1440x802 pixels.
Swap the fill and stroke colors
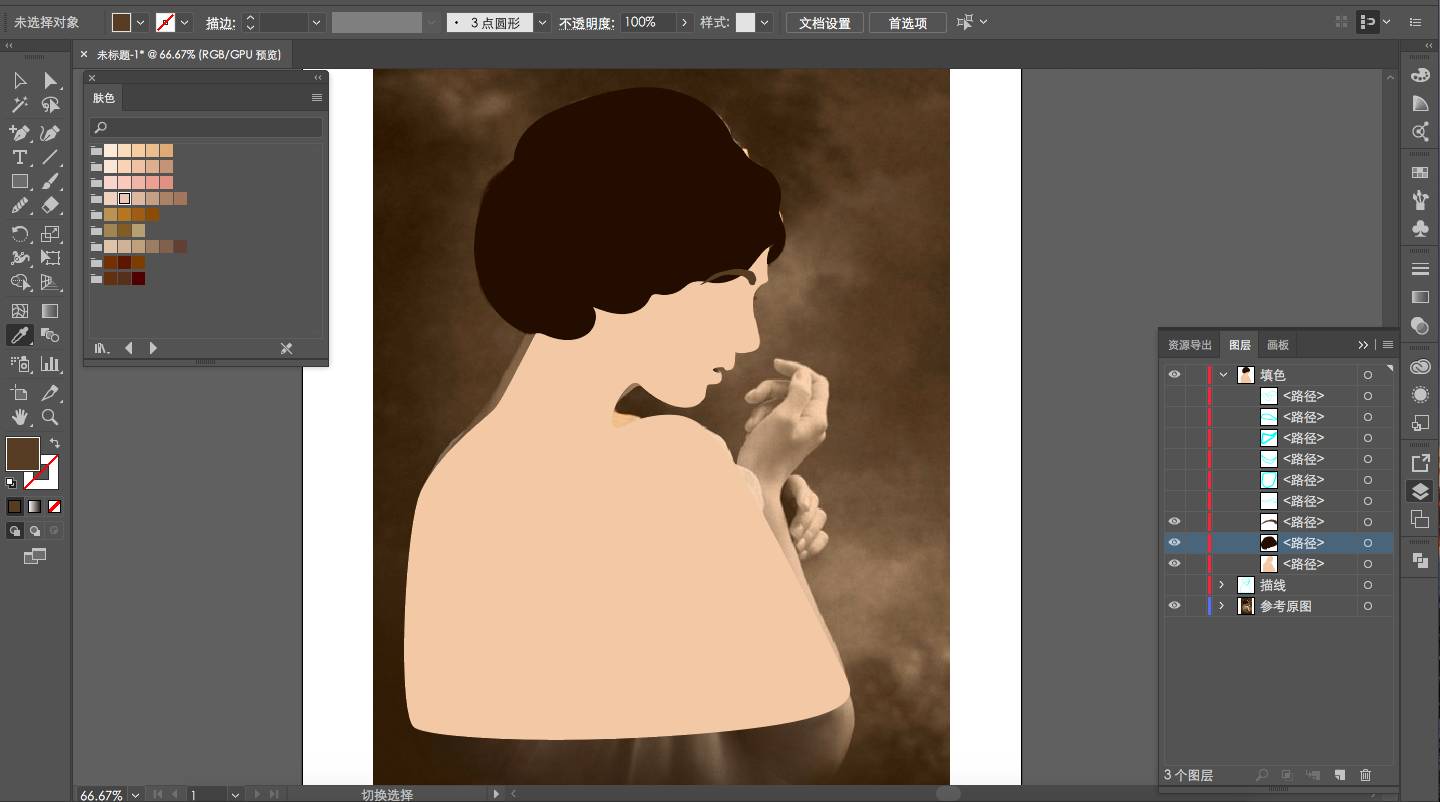click(55, 443)
